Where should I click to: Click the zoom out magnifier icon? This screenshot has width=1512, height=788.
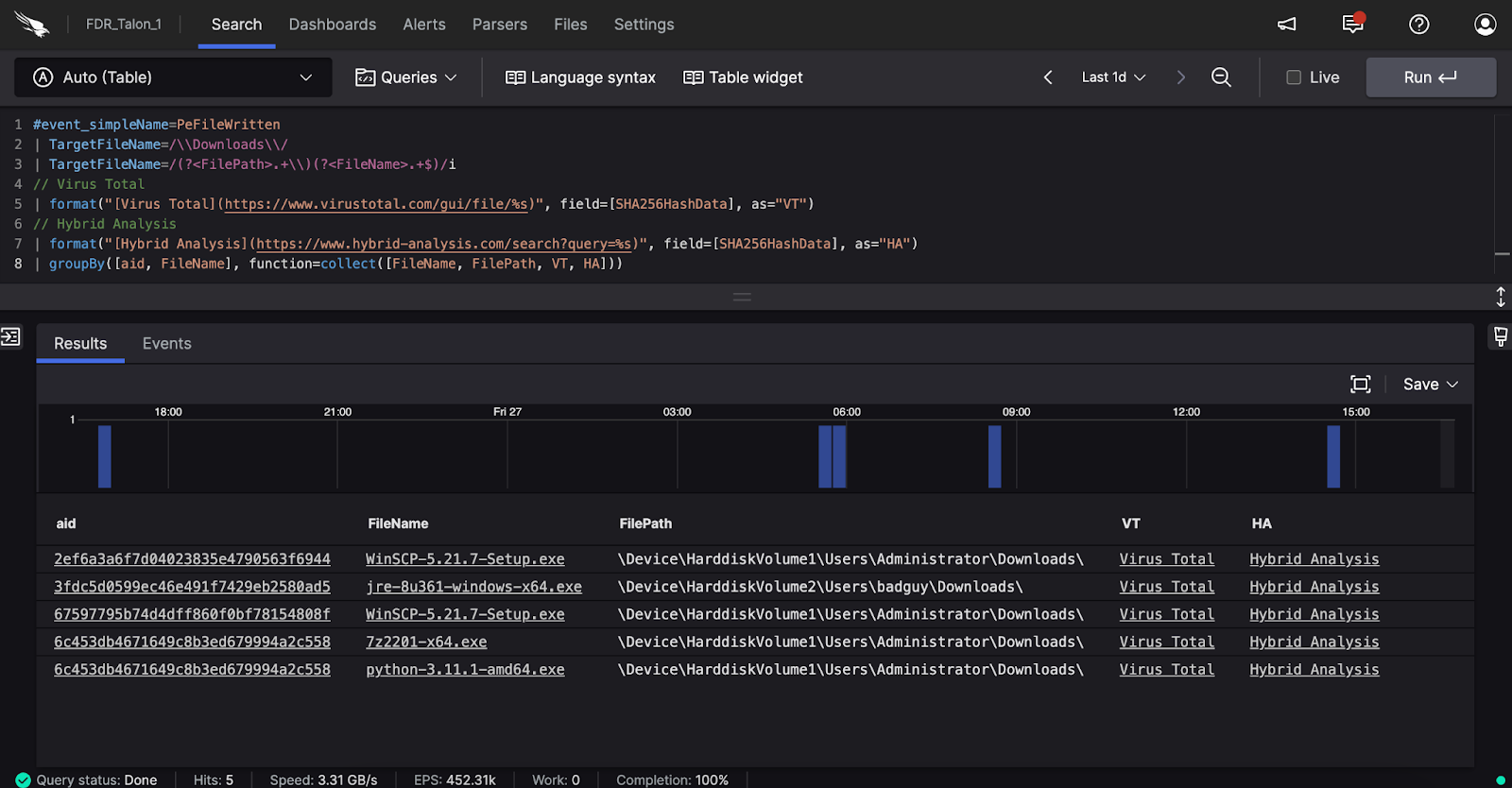click(1221, 77)
